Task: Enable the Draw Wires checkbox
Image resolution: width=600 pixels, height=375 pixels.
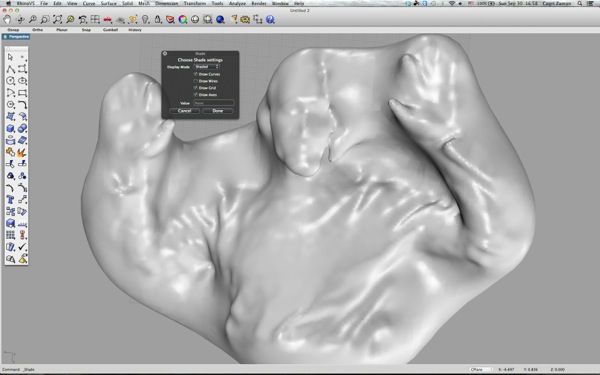Action: [x=196, y=81]
